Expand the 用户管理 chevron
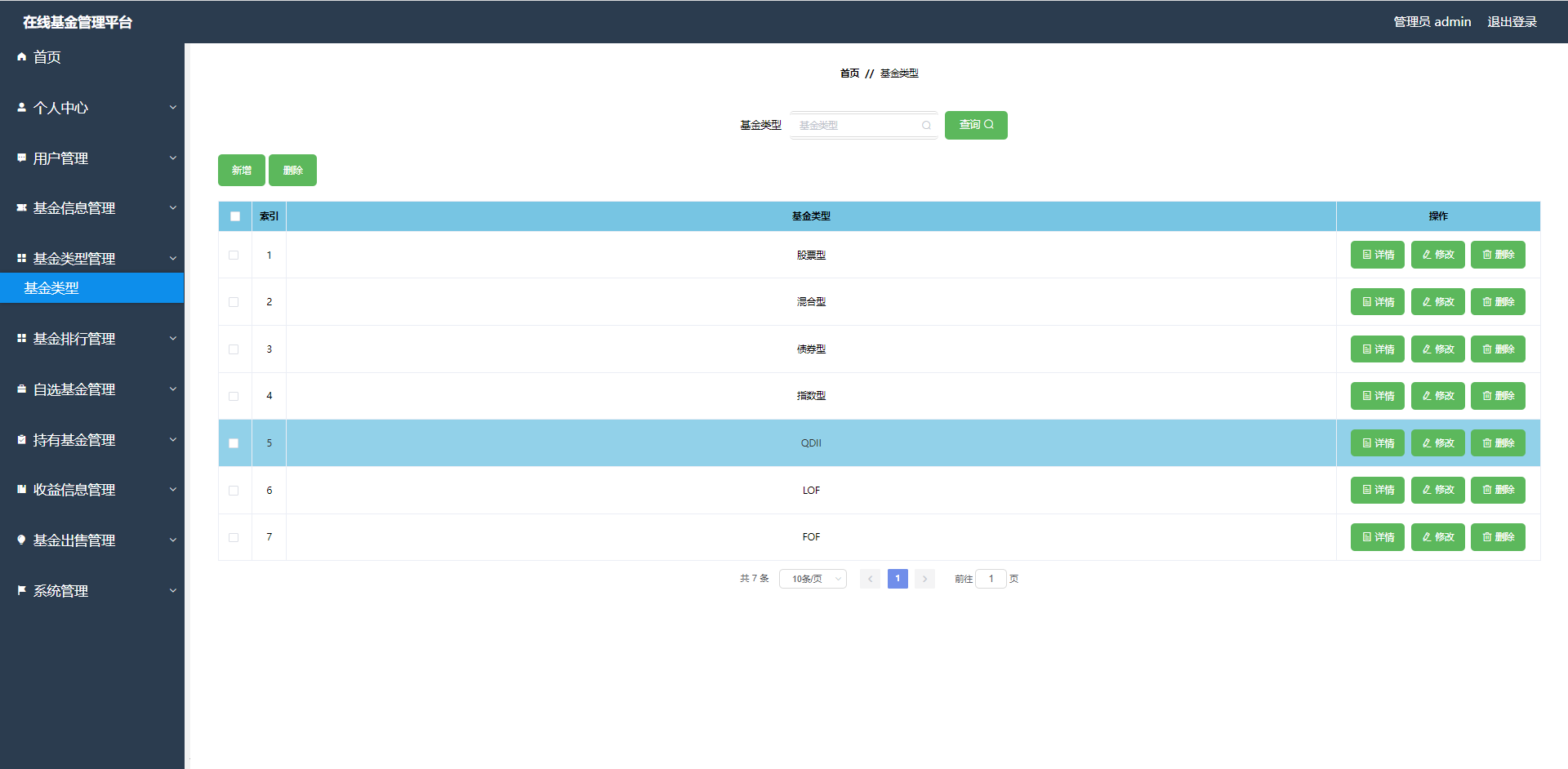The width and height of the screenshot is (1568, 769). point(172,158)
